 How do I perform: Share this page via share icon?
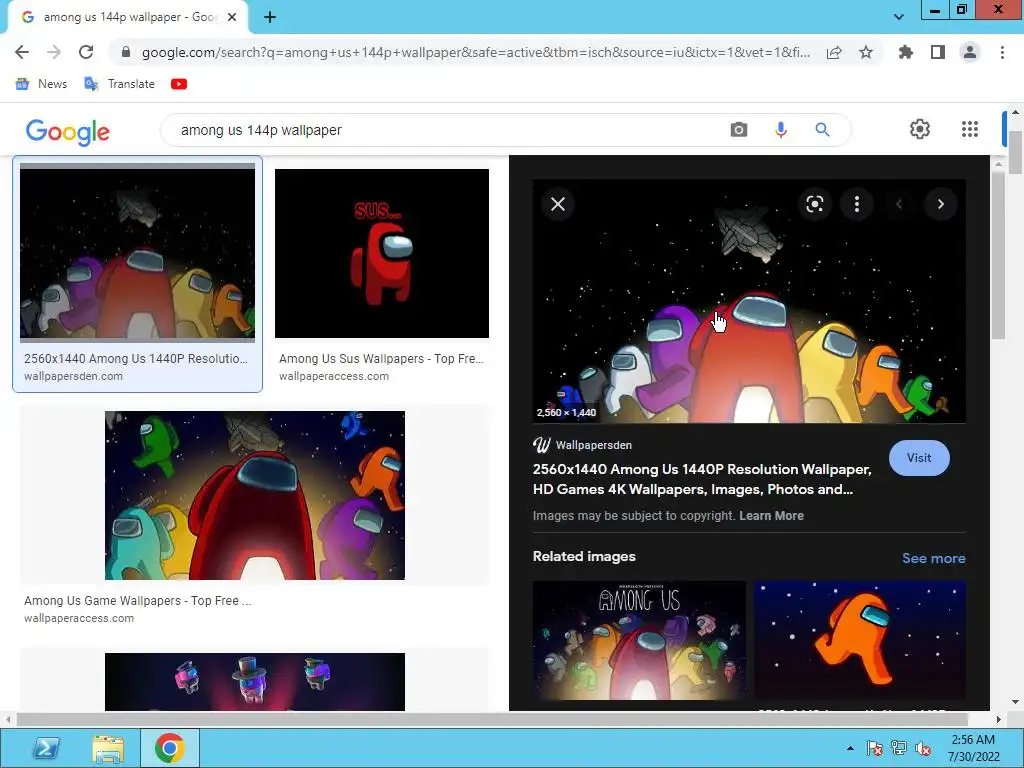pyautogui.click(x=834, y=52)
